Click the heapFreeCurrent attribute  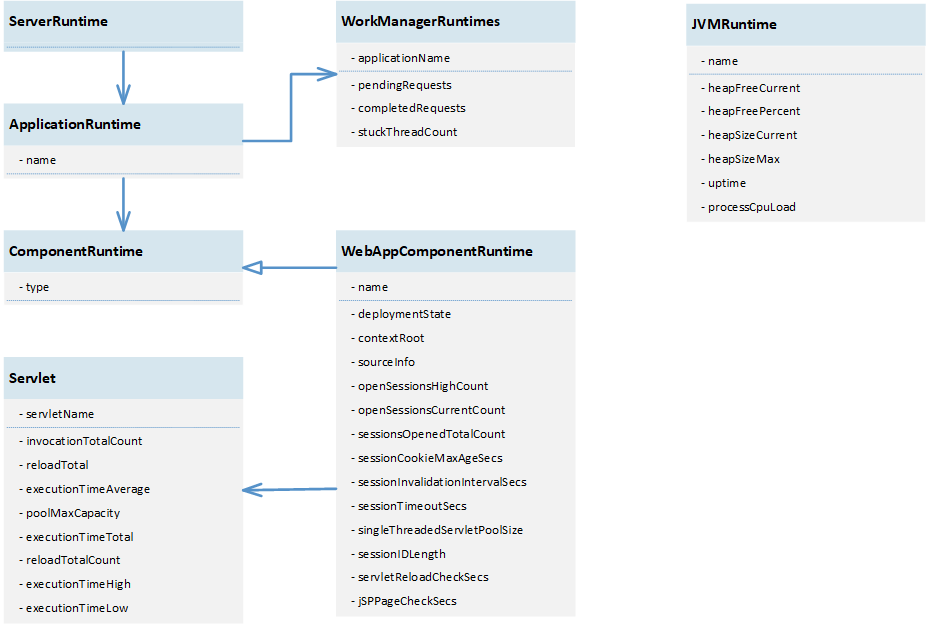pyautogui.click(x=748, y=87)
